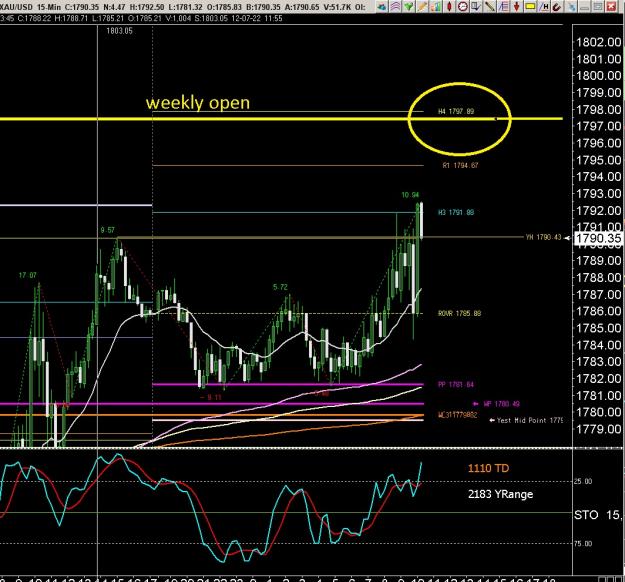Click the green down-arrow toolbar icon
The height and width of the screenshot is (582, 625).
tap(409, 6)
